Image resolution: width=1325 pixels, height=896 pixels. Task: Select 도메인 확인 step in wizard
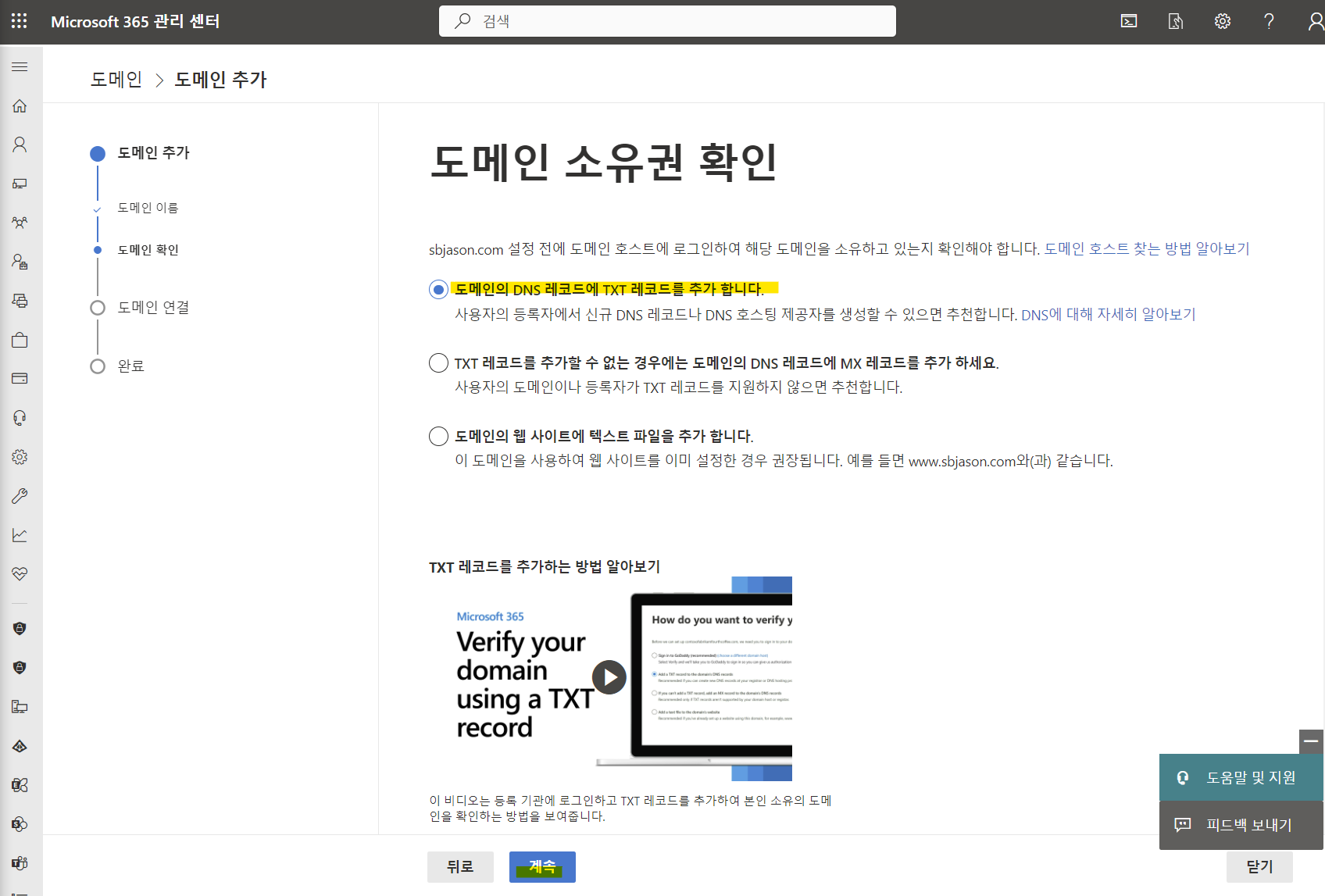point(148,250)
